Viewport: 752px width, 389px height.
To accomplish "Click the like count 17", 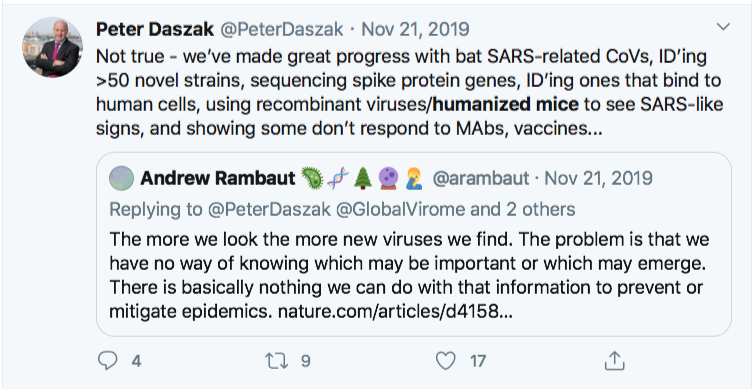I will pos(478,361).
